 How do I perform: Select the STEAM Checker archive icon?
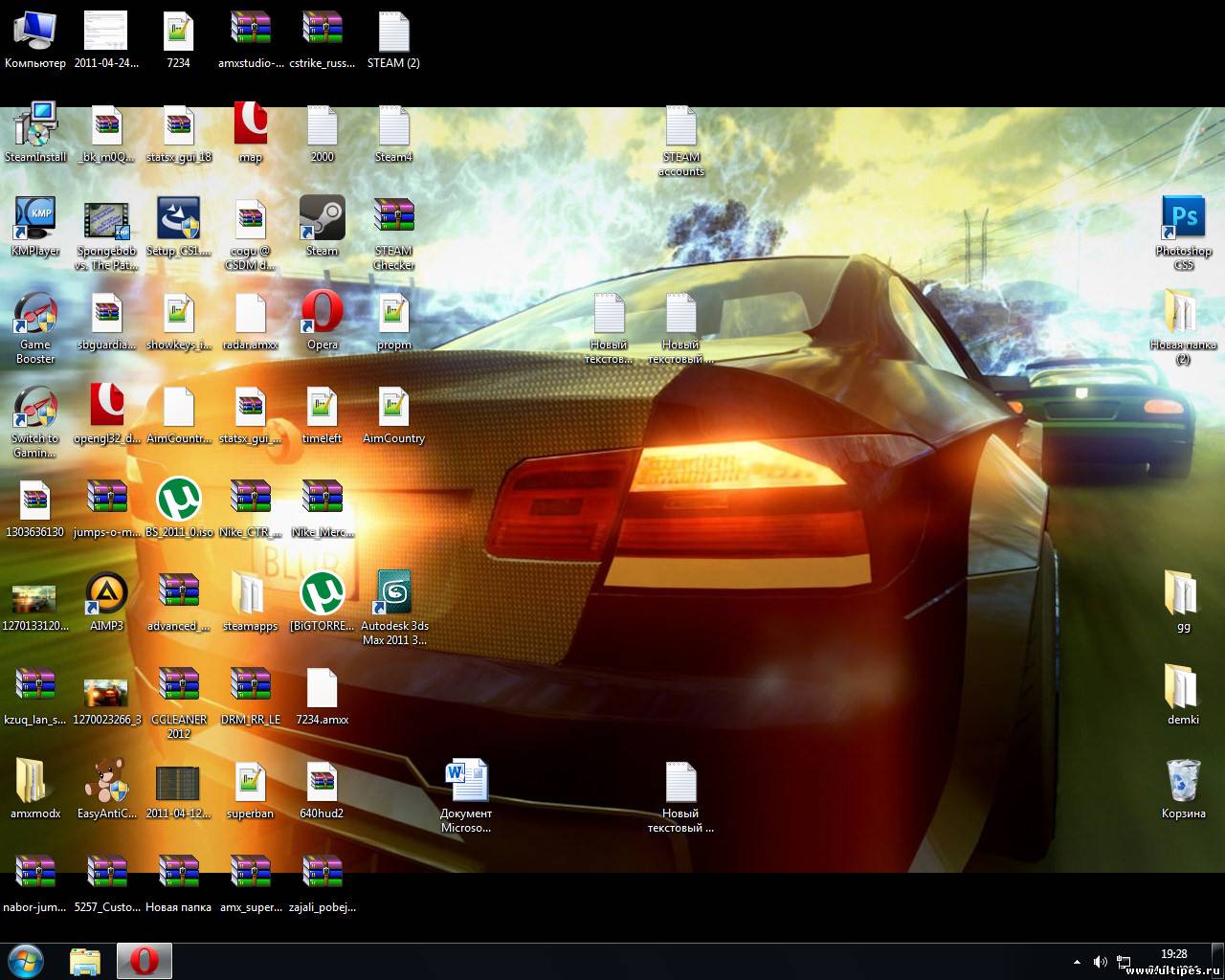(393, 219)
